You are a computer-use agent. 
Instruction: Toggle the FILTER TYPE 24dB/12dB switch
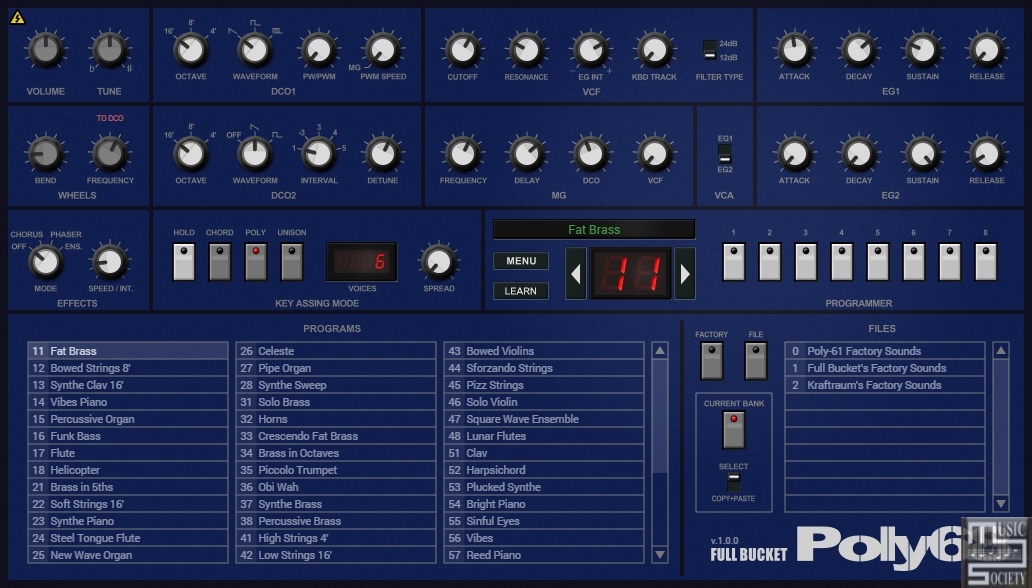(x=710, y=50)
